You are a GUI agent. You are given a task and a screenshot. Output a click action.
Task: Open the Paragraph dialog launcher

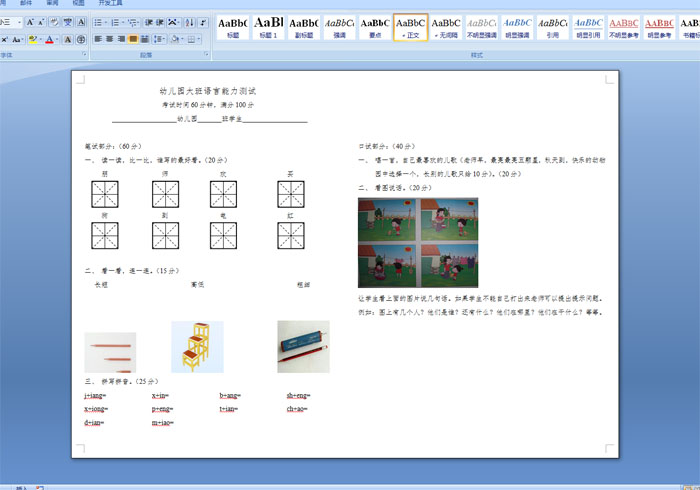206,54
